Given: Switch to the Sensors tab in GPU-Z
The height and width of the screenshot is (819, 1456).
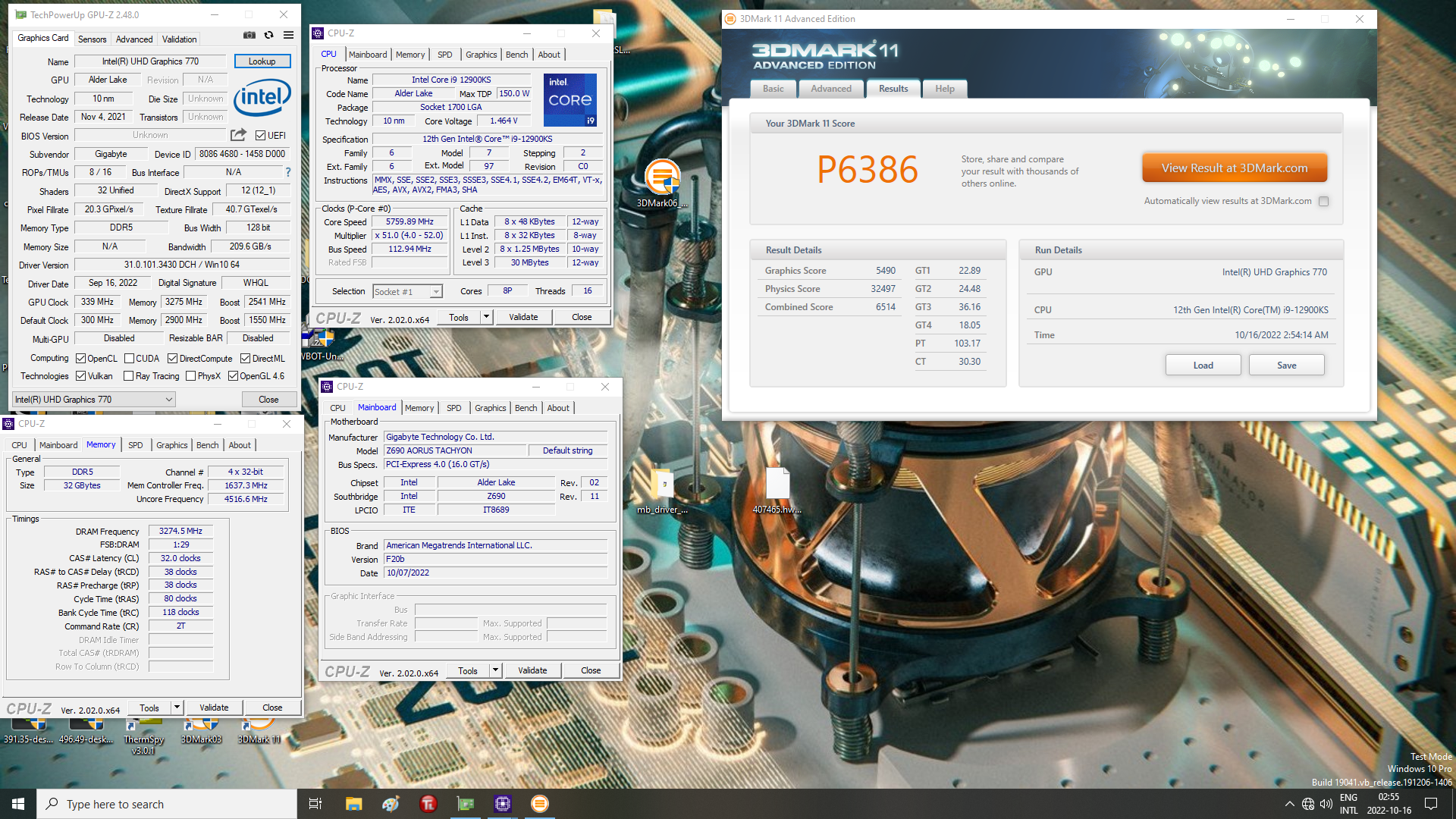Looking at the screenshot, I should coord(93,39).
